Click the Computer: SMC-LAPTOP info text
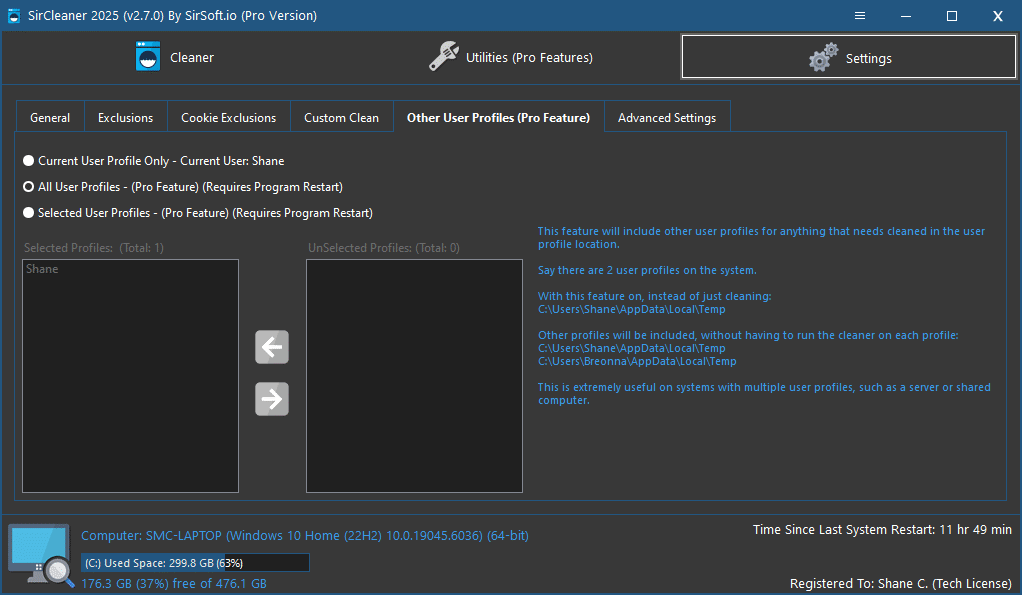1022x595 pixels. [x=304, y=536]
